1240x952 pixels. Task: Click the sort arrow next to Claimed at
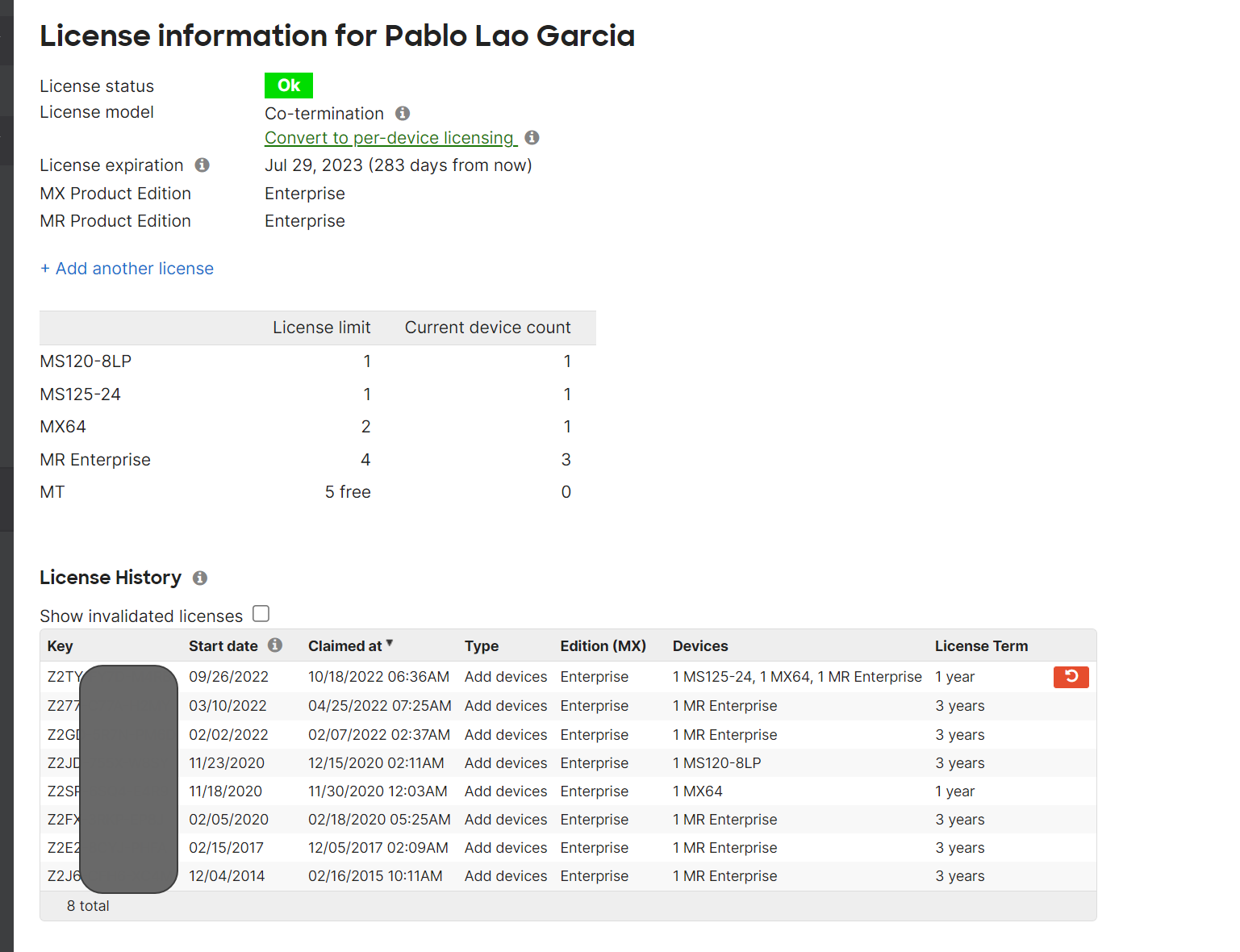tap(390, 644)
